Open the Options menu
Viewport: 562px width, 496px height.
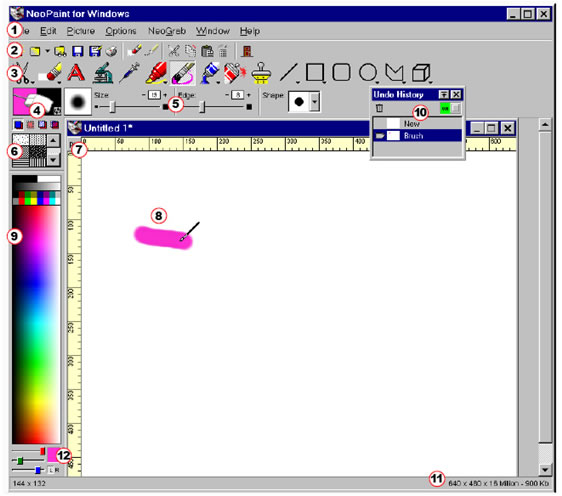click(x=121, y=31)
